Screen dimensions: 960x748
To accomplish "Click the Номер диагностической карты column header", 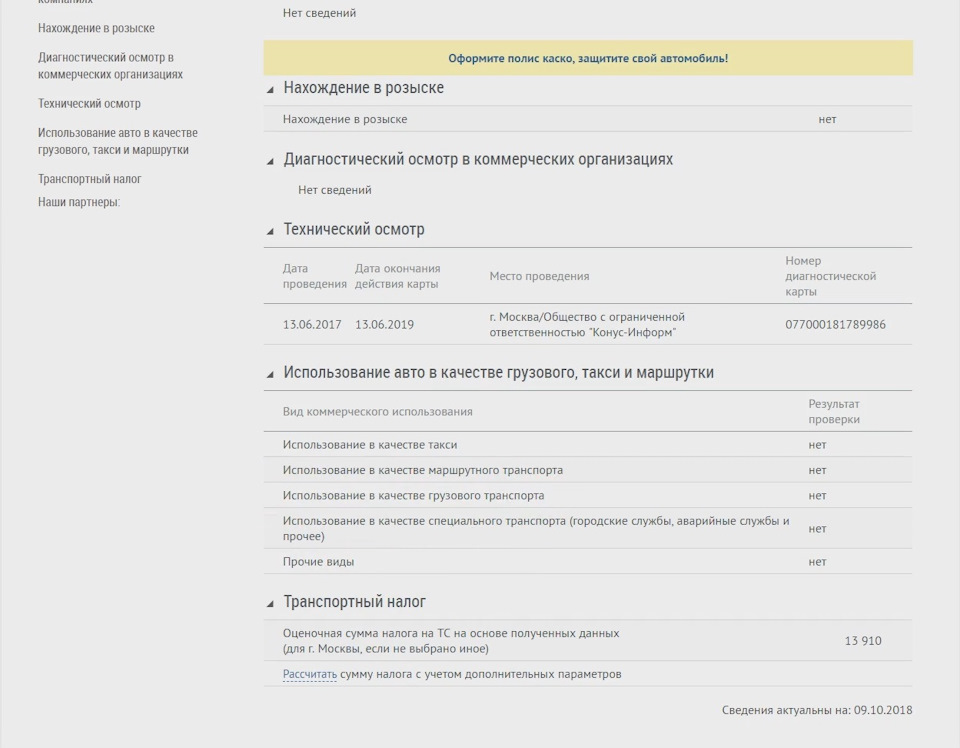I will coord(831,276).
